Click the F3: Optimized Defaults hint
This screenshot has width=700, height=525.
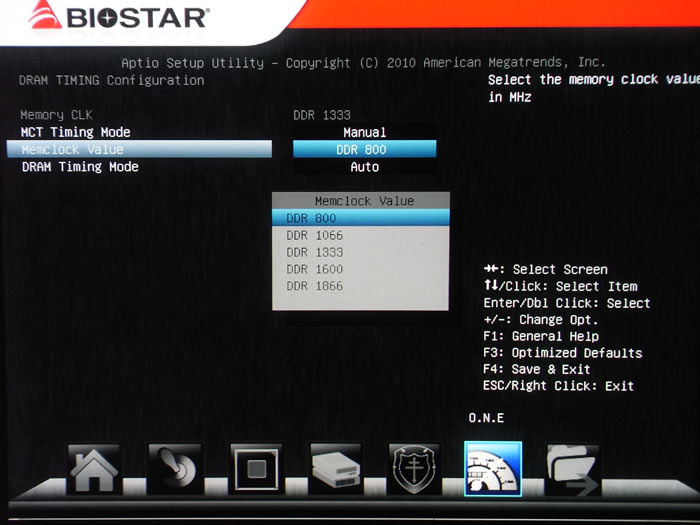click(562, 353)
